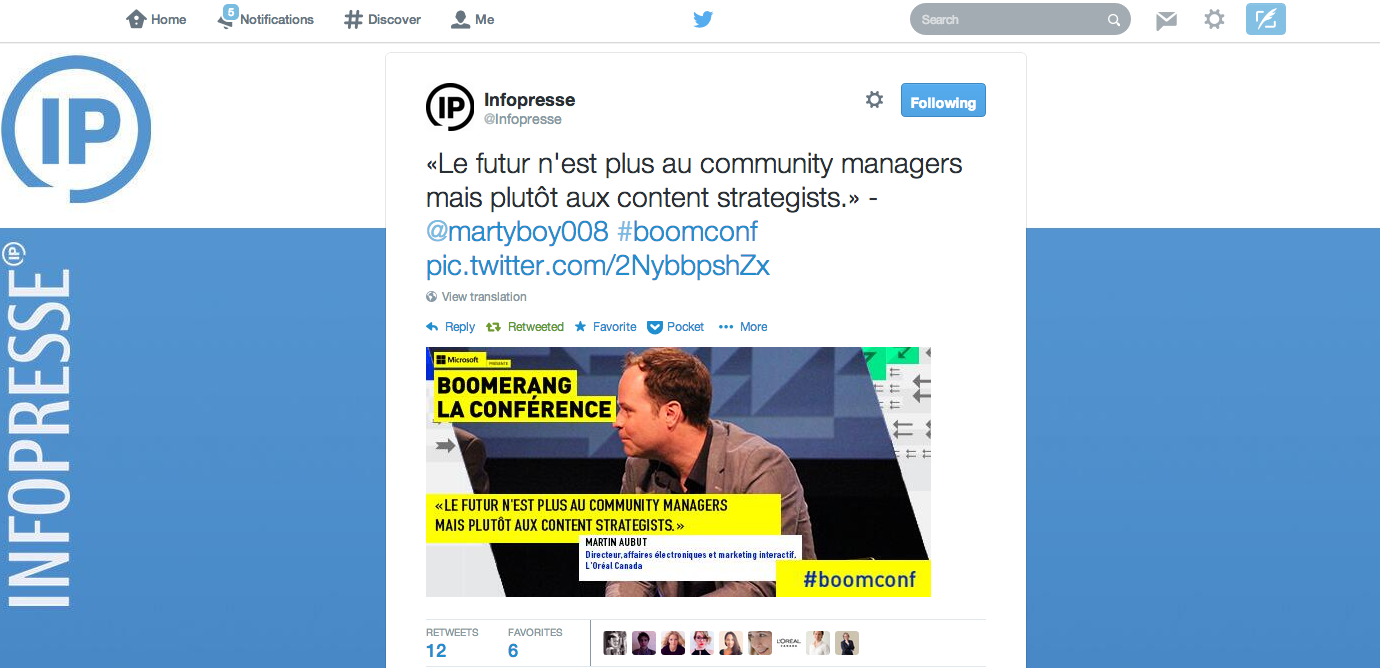Save tweet to Pocket
Viewport: 1380px width, 668px height.
pos(676,327)
